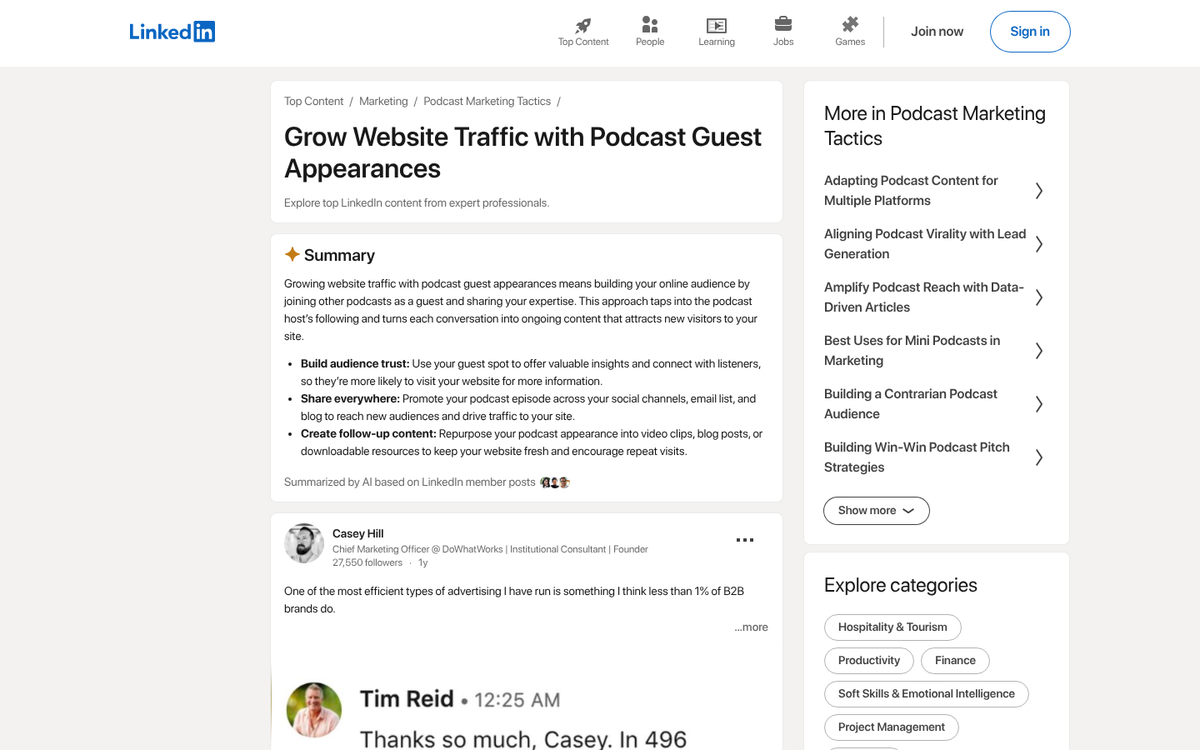
Task: Select the Top Content rocket icon
Action: (x=583, y=24)
